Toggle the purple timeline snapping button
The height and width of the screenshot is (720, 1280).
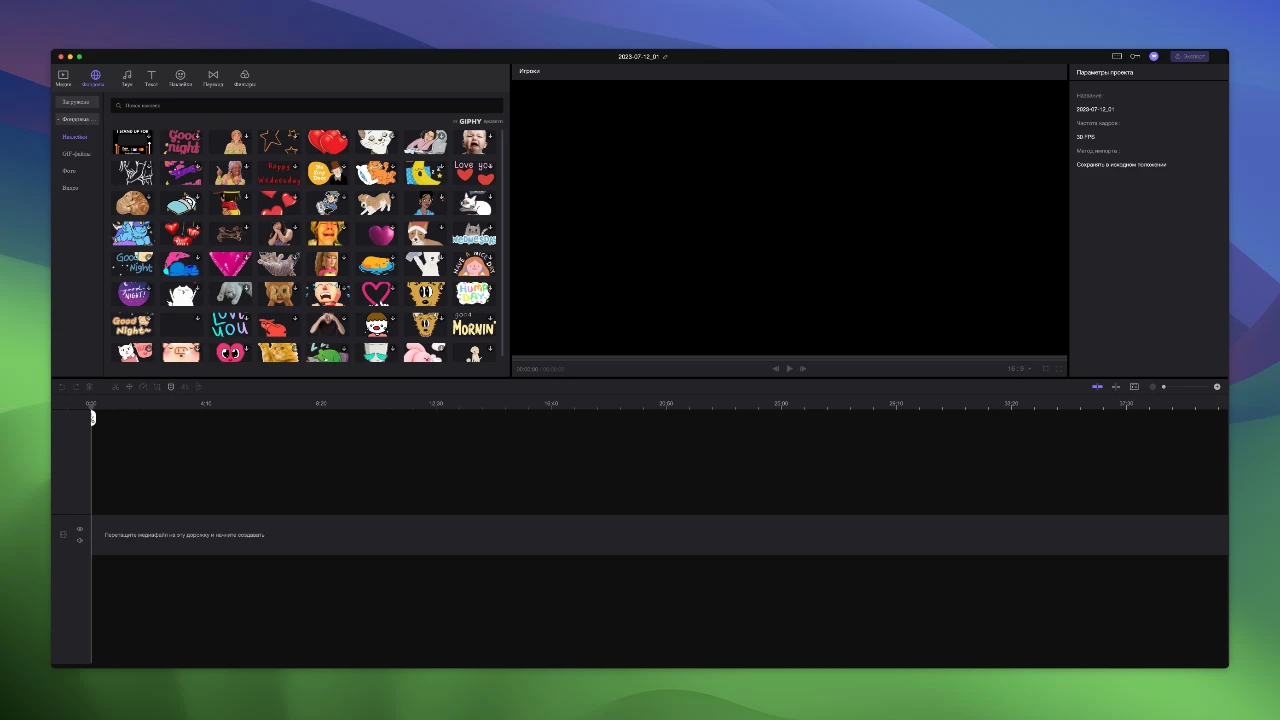click(1097, 387)
